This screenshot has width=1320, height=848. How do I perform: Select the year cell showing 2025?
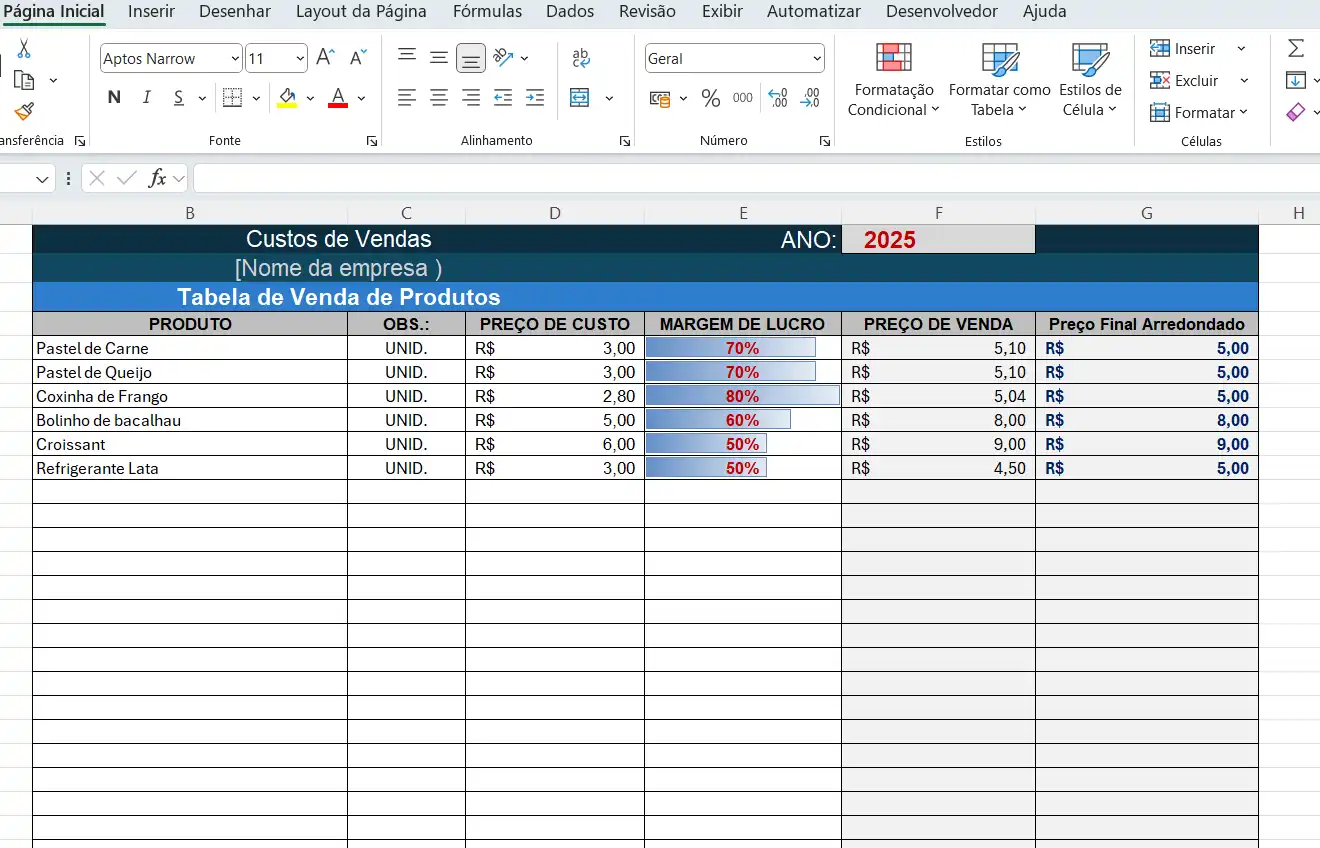[x=937, y=240]
